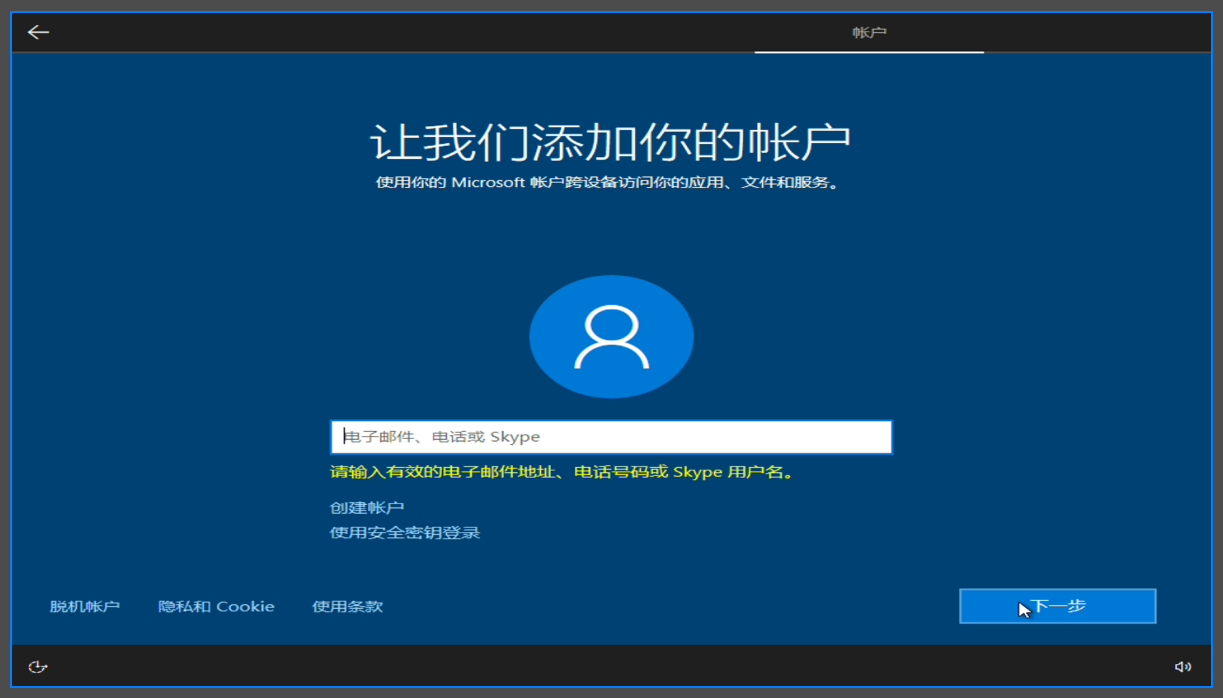The width and height of the screenshot is (1223, 698).
Task: Select the 帐户 tab at the top
Action: pos(869,33)
